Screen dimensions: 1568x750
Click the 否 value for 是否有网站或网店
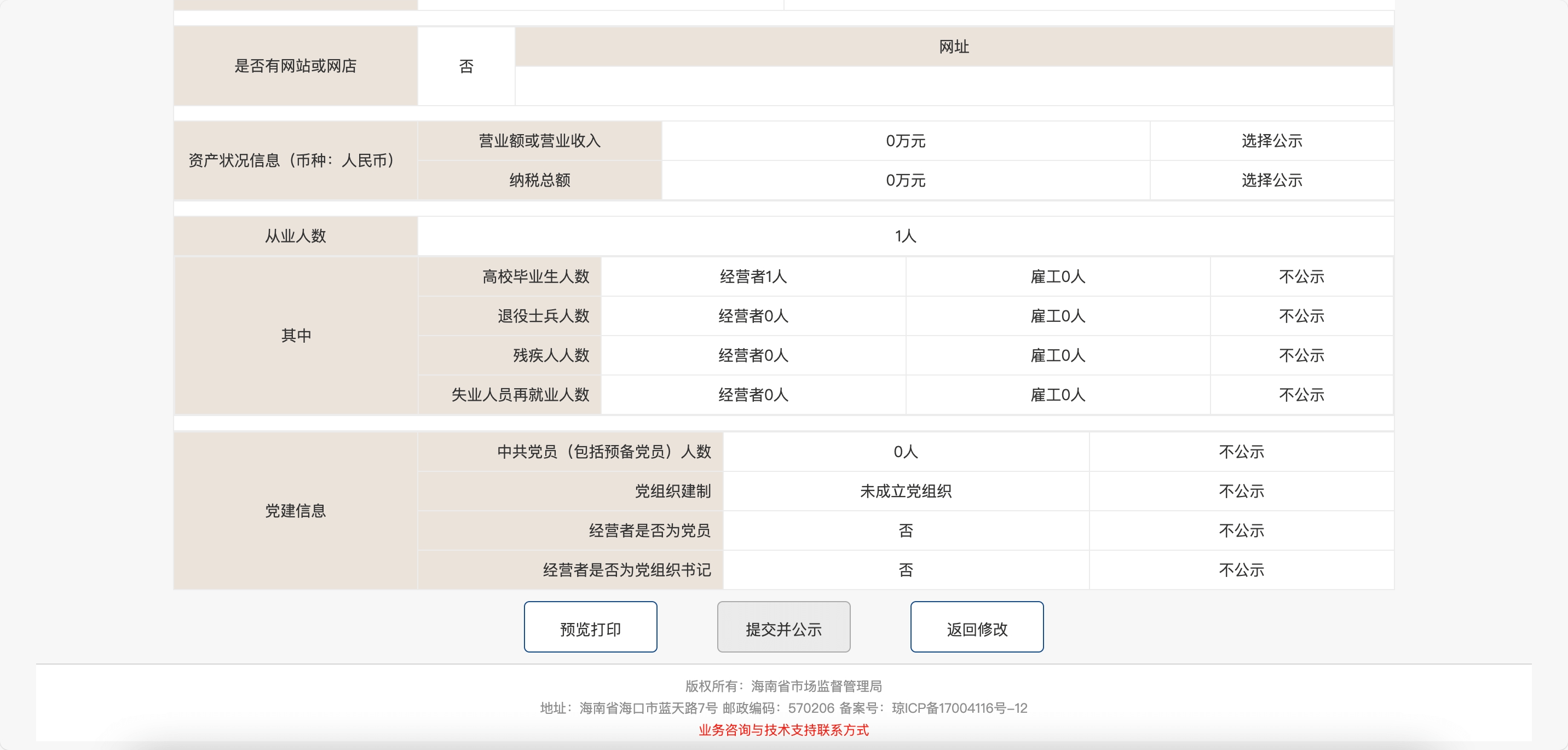coord(466,66)
